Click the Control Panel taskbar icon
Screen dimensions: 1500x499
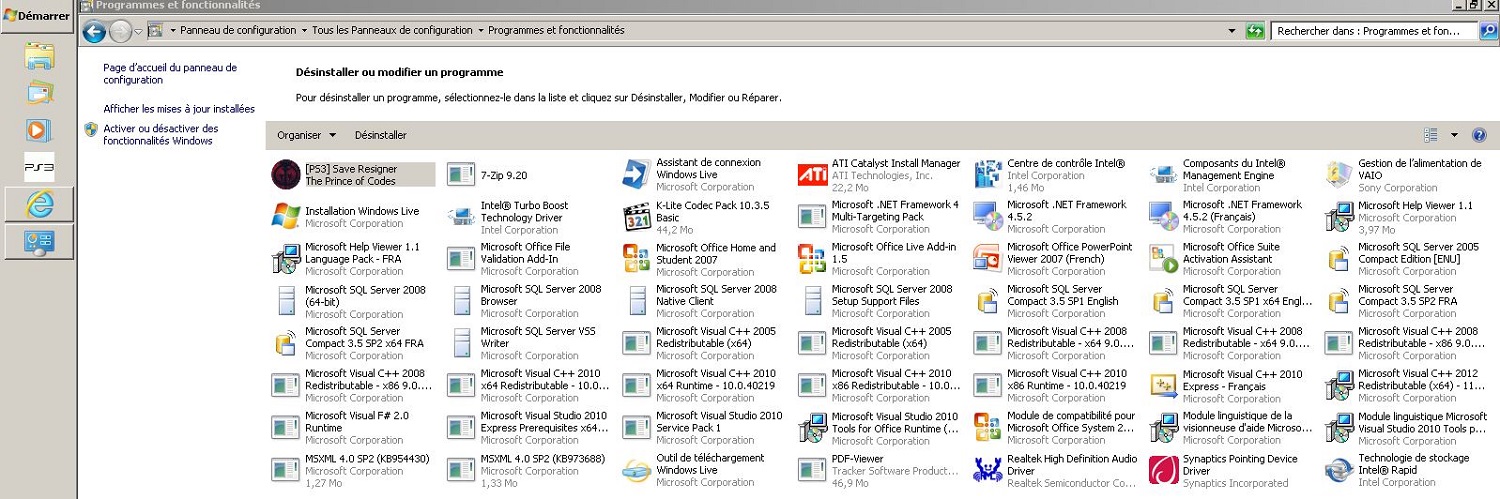click(x=39, y=241)
